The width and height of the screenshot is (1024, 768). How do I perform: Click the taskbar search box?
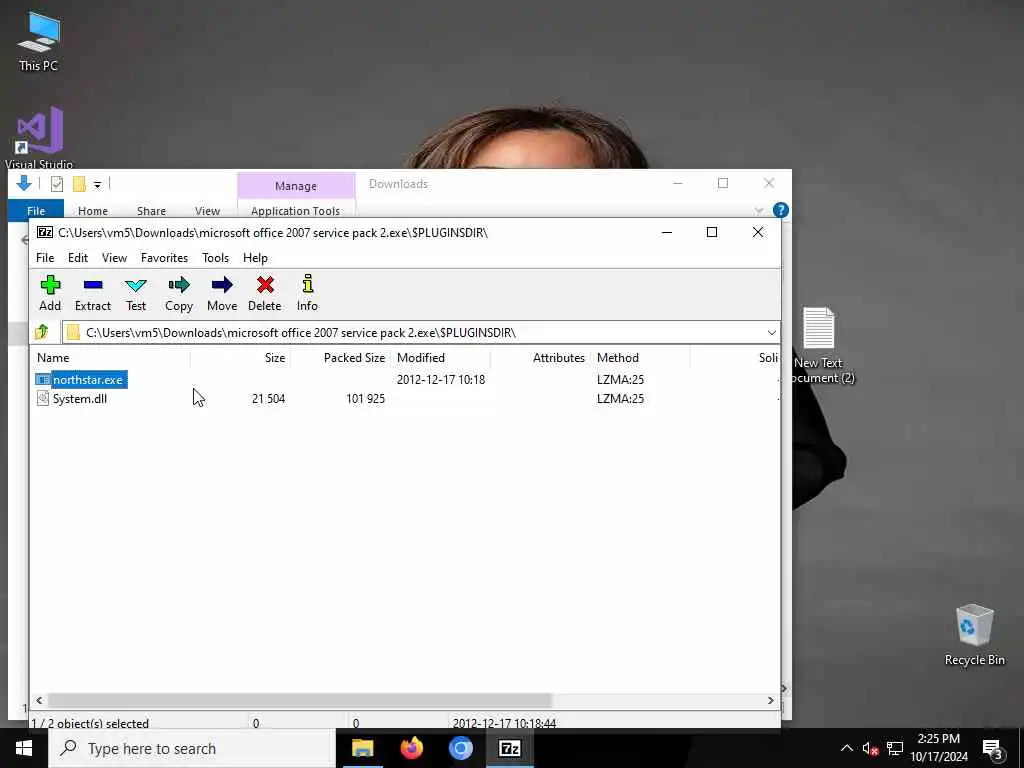pyautogui.click(x=192, y=748)
